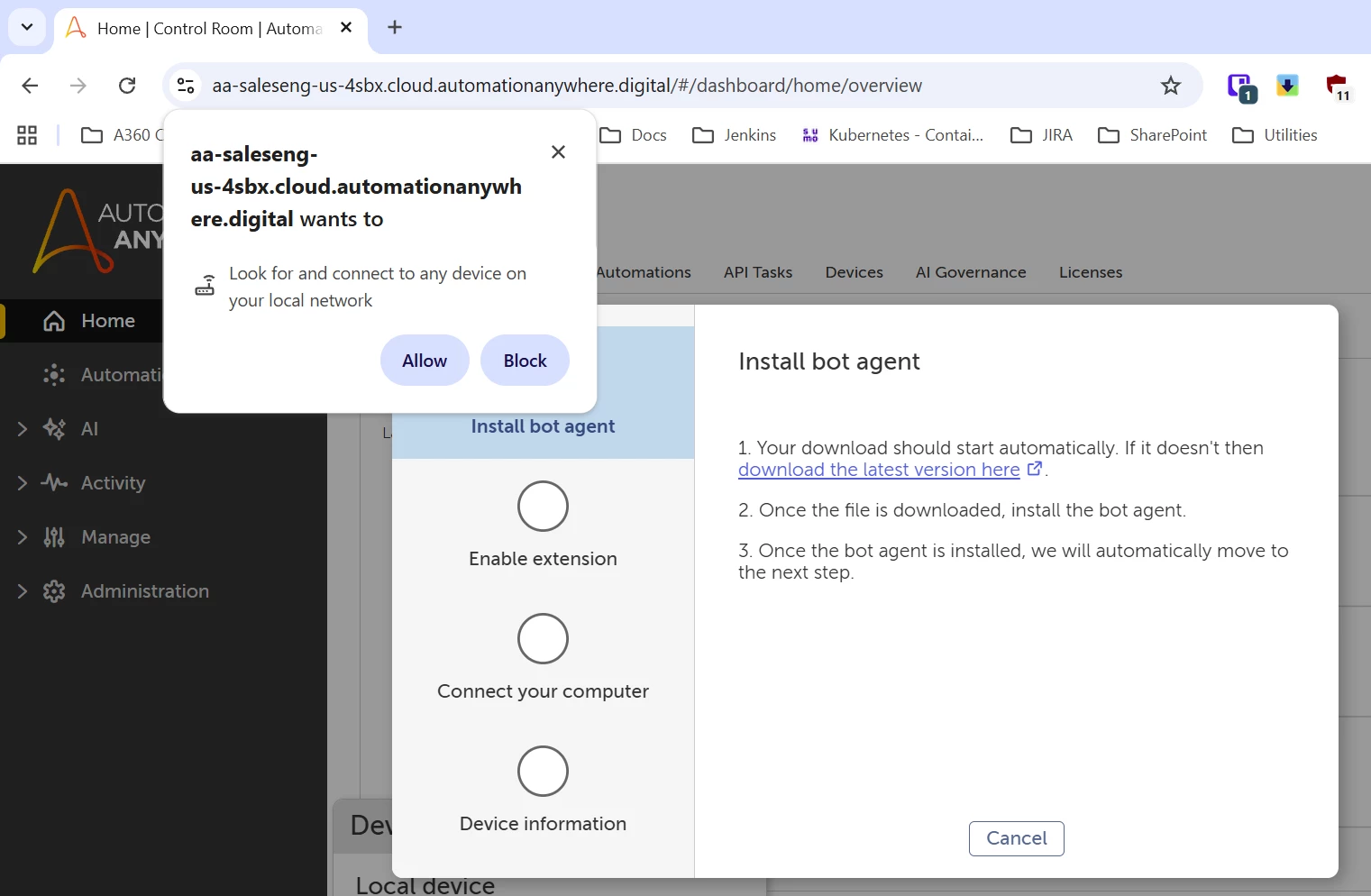1371x896 pixels.
Task: Open the tab search dropdown arrow
Action: pyautogui.click(x=27, y=27)
